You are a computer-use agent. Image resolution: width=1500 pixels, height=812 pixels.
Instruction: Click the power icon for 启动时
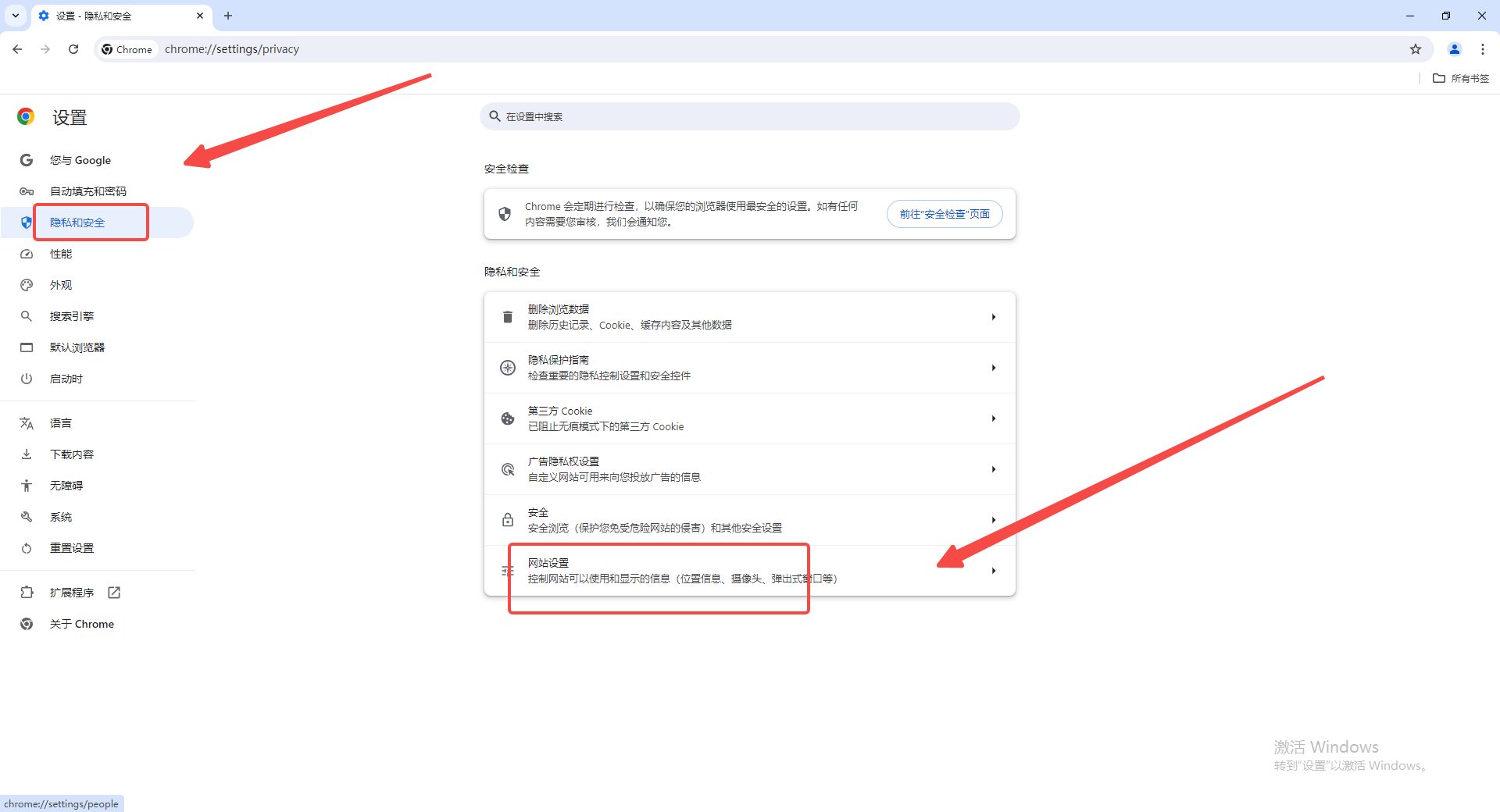(27, 379)
